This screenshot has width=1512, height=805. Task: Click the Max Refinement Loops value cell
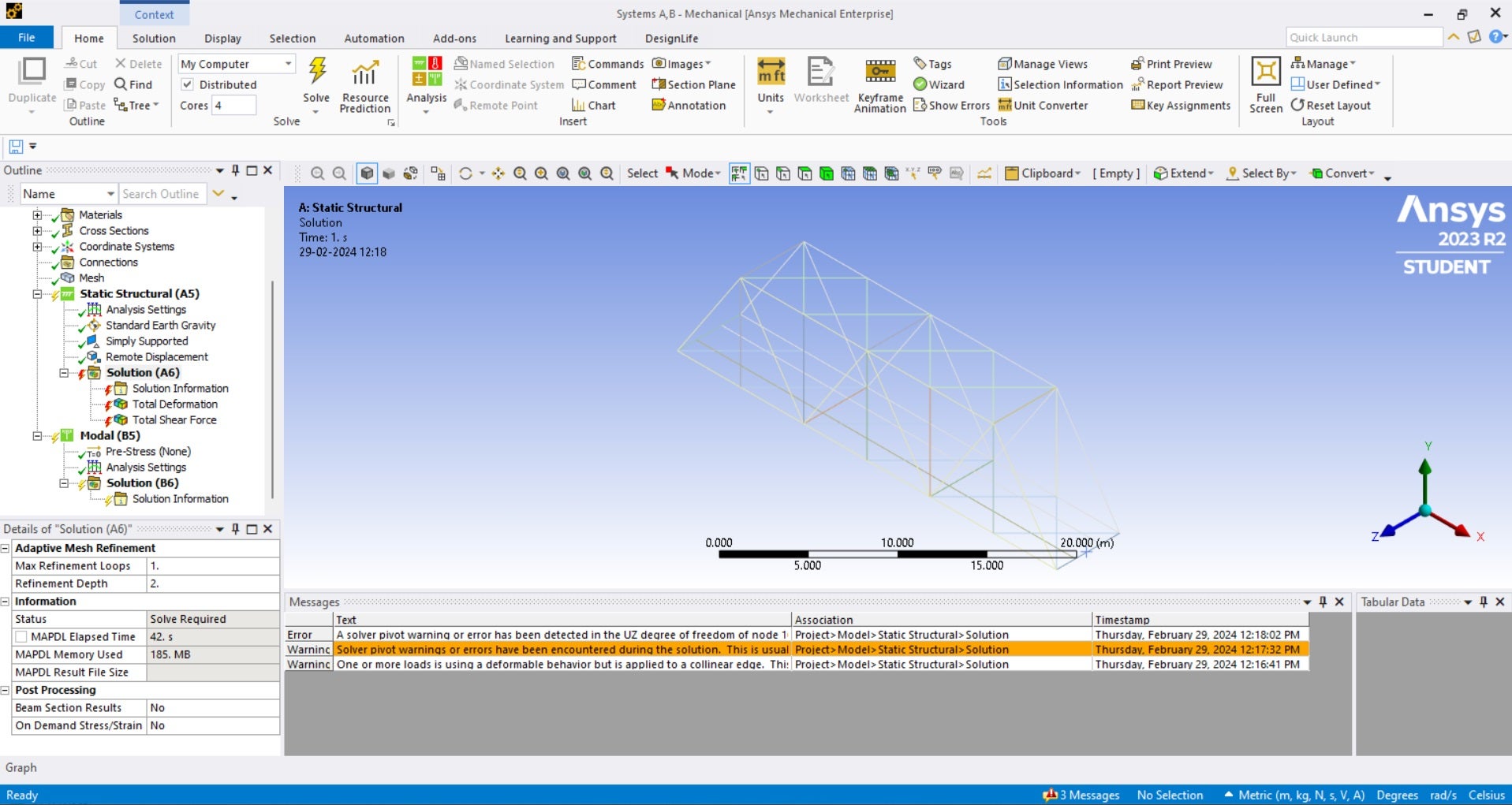point(213,566)
